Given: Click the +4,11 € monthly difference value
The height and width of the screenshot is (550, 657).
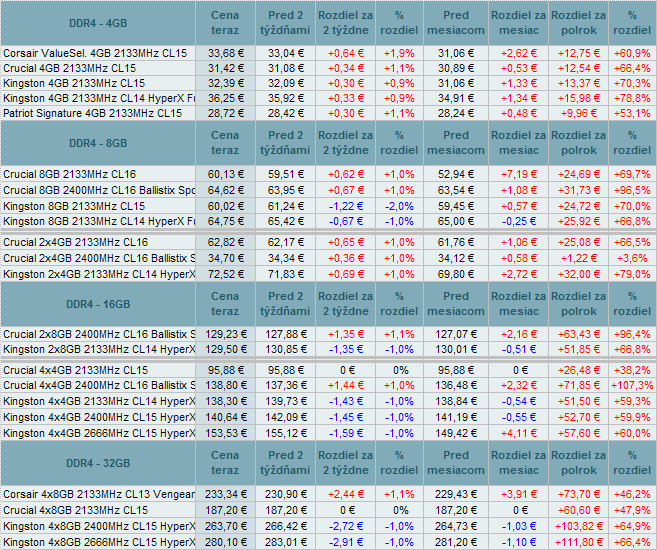Looking at the screenshot, I should click(x=519, y=433).
